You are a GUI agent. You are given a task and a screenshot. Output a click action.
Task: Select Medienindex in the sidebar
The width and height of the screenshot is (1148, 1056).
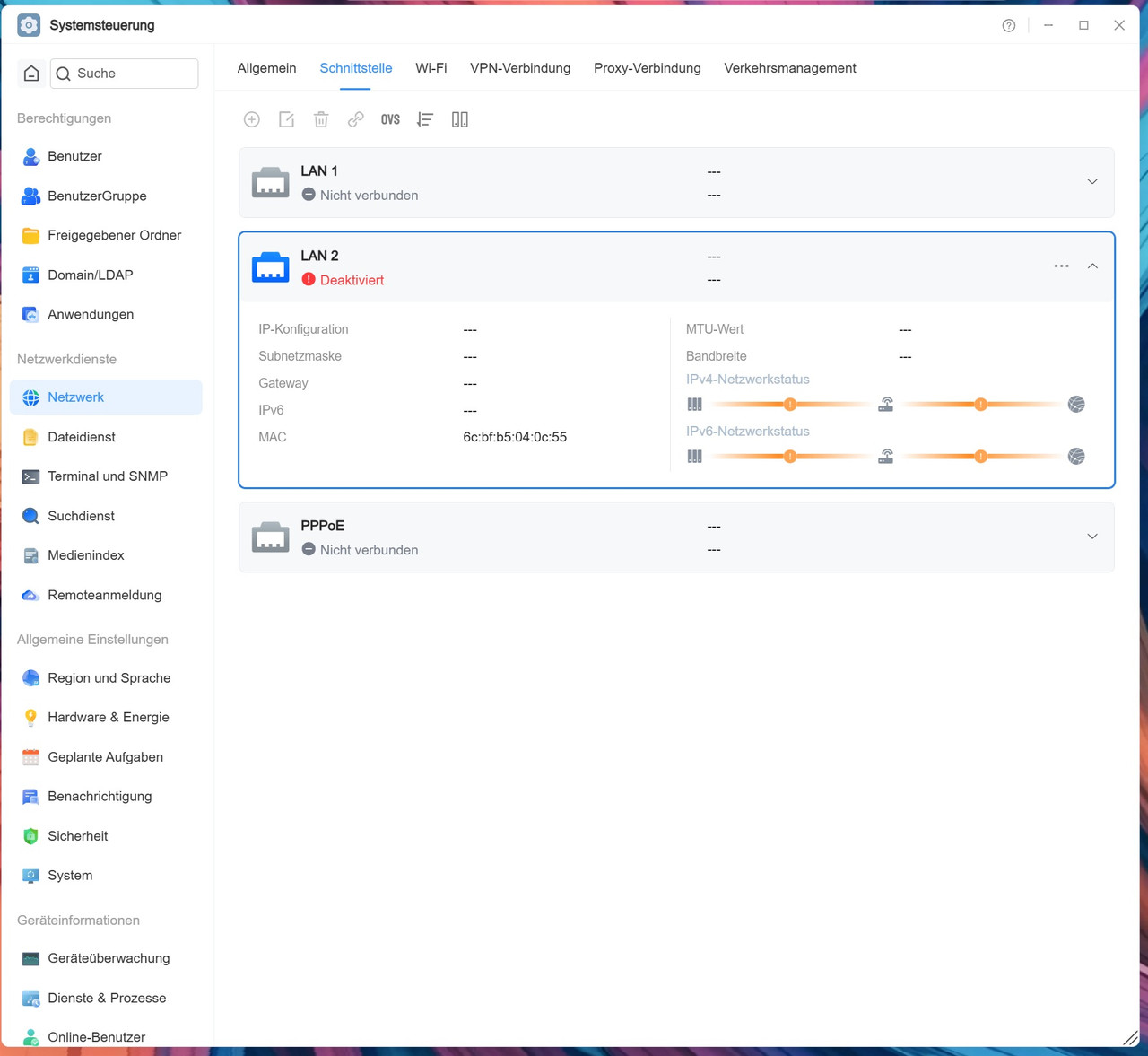[x=106, y=555]
